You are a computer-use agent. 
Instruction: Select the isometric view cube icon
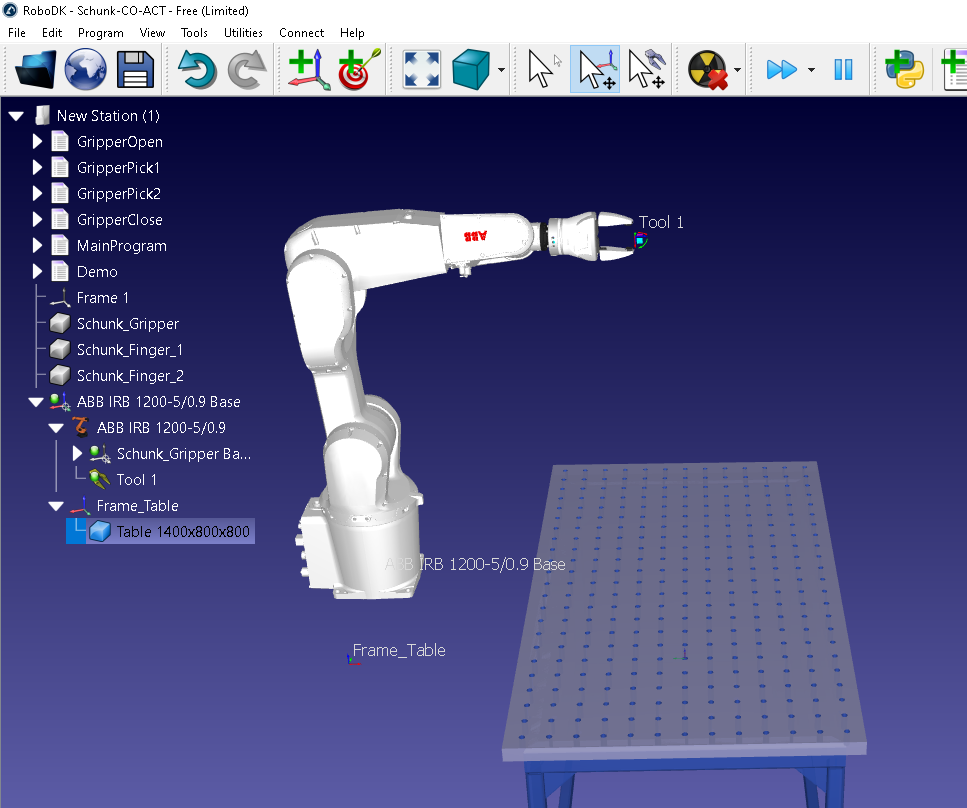click(471, 69)
